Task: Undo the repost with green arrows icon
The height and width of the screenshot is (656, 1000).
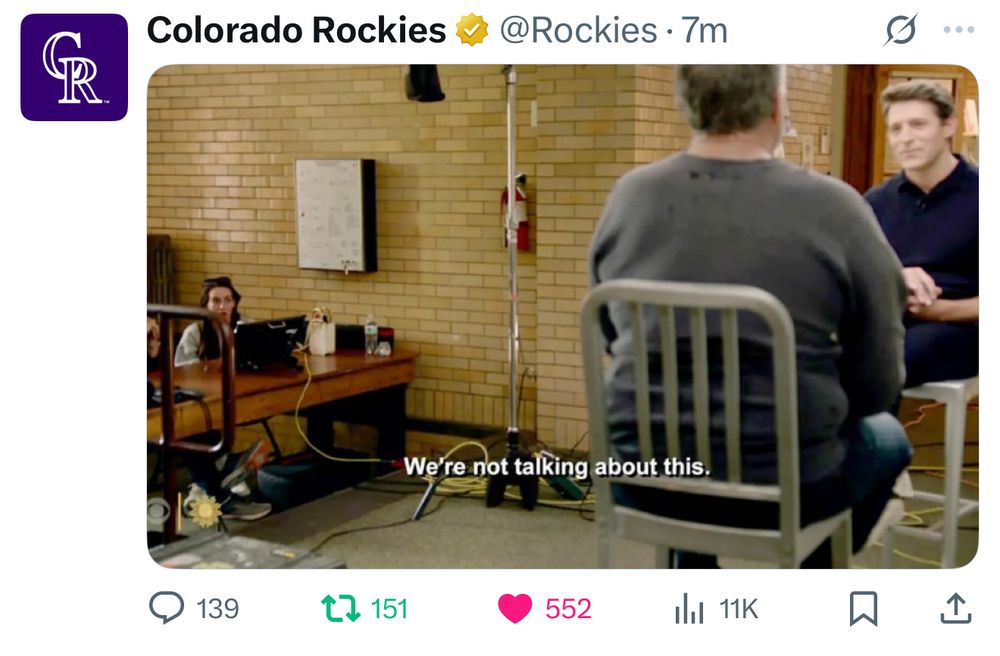Action: pos(341,608)
